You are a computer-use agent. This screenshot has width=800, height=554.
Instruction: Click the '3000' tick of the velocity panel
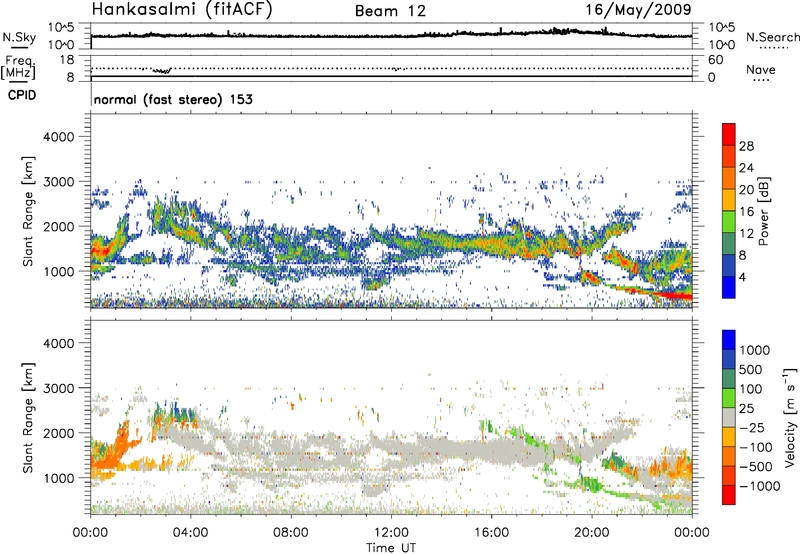click(x=59, y=388)
